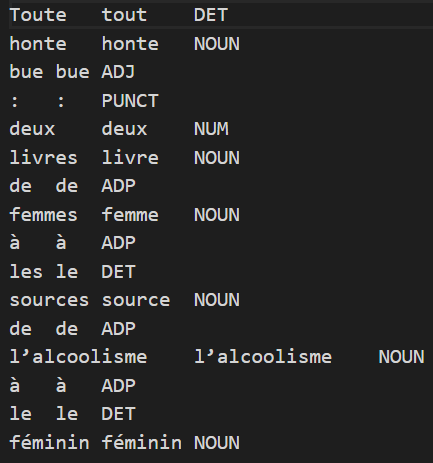The image size is (433, 463).
Task: Click the word Toute in first line
Action: tap(38, 15)
